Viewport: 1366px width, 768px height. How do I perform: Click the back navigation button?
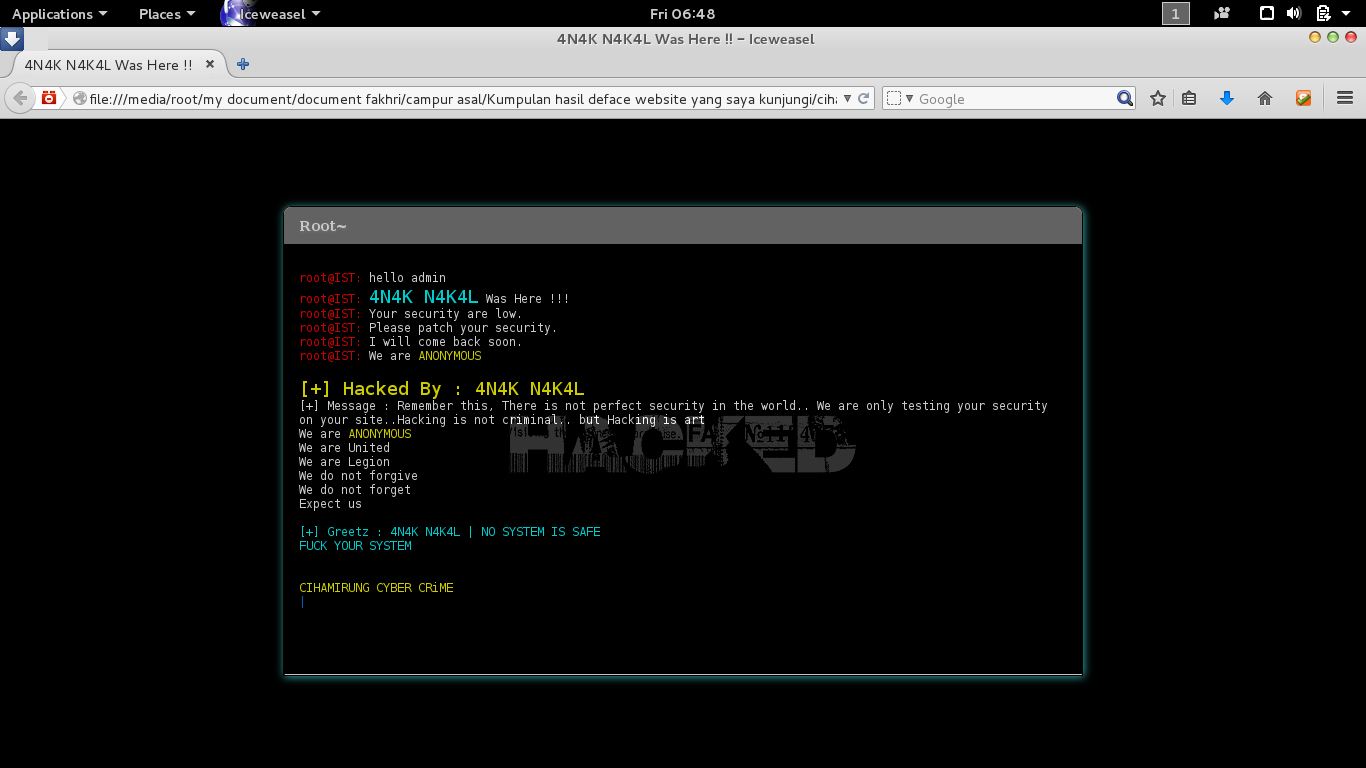[19, 98]
